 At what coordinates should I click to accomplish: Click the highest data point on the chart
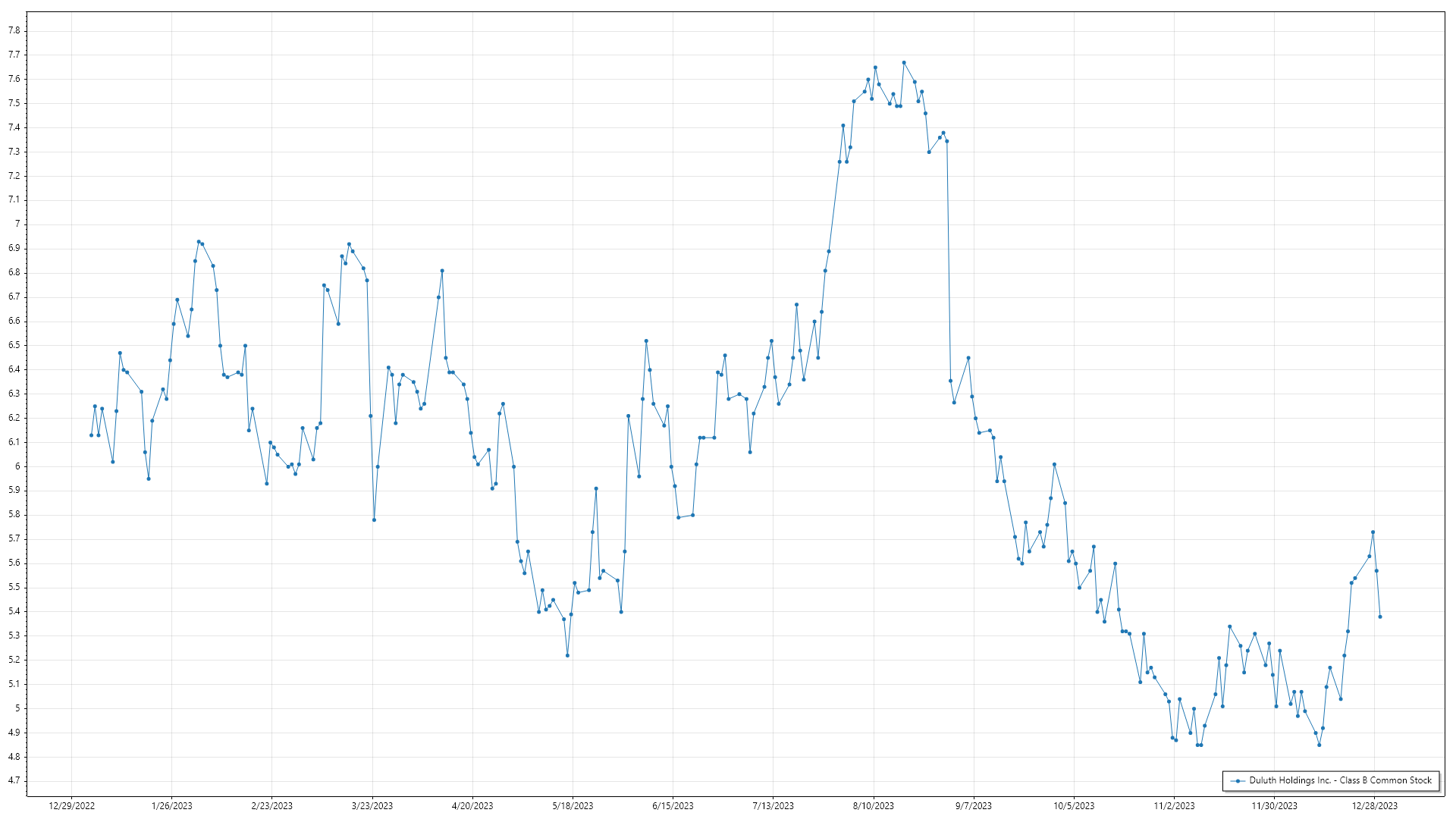tap(904, 62)
